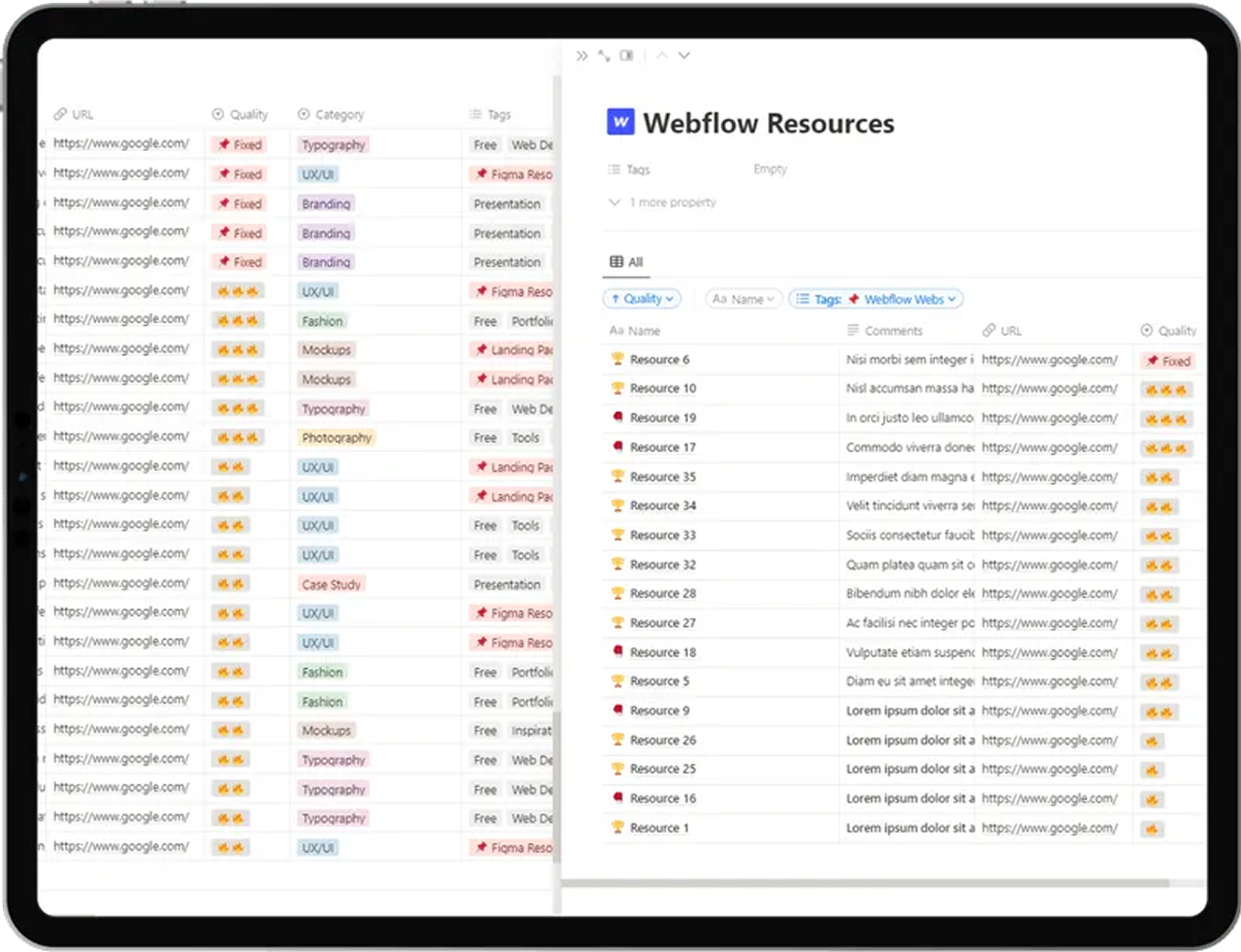The image size is (1241, 952).
Task: Click the Fixed quality tag in Resource 6 row
Action: 1169,361
